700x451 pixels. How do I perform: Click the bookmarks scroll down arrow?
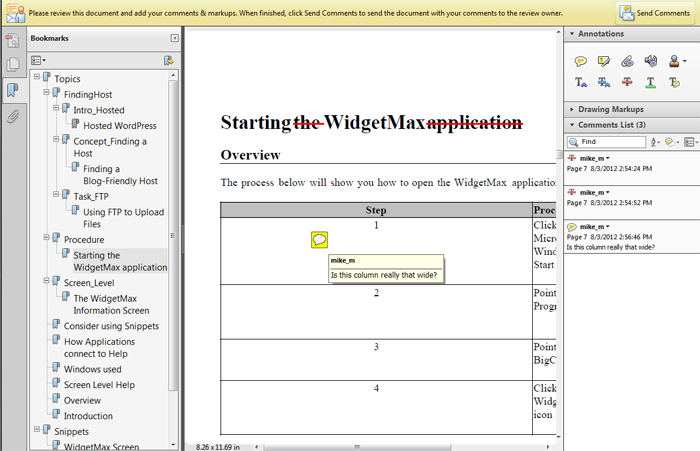pyautogui.click(x=173, y=445)
